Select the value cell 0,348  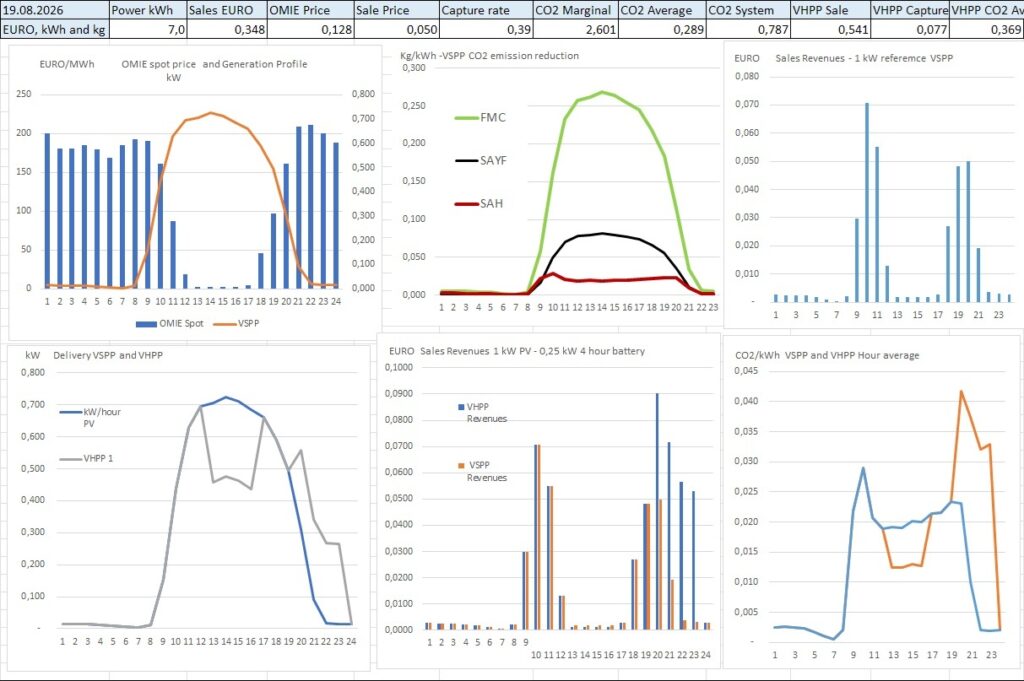(x=227, y=29)
